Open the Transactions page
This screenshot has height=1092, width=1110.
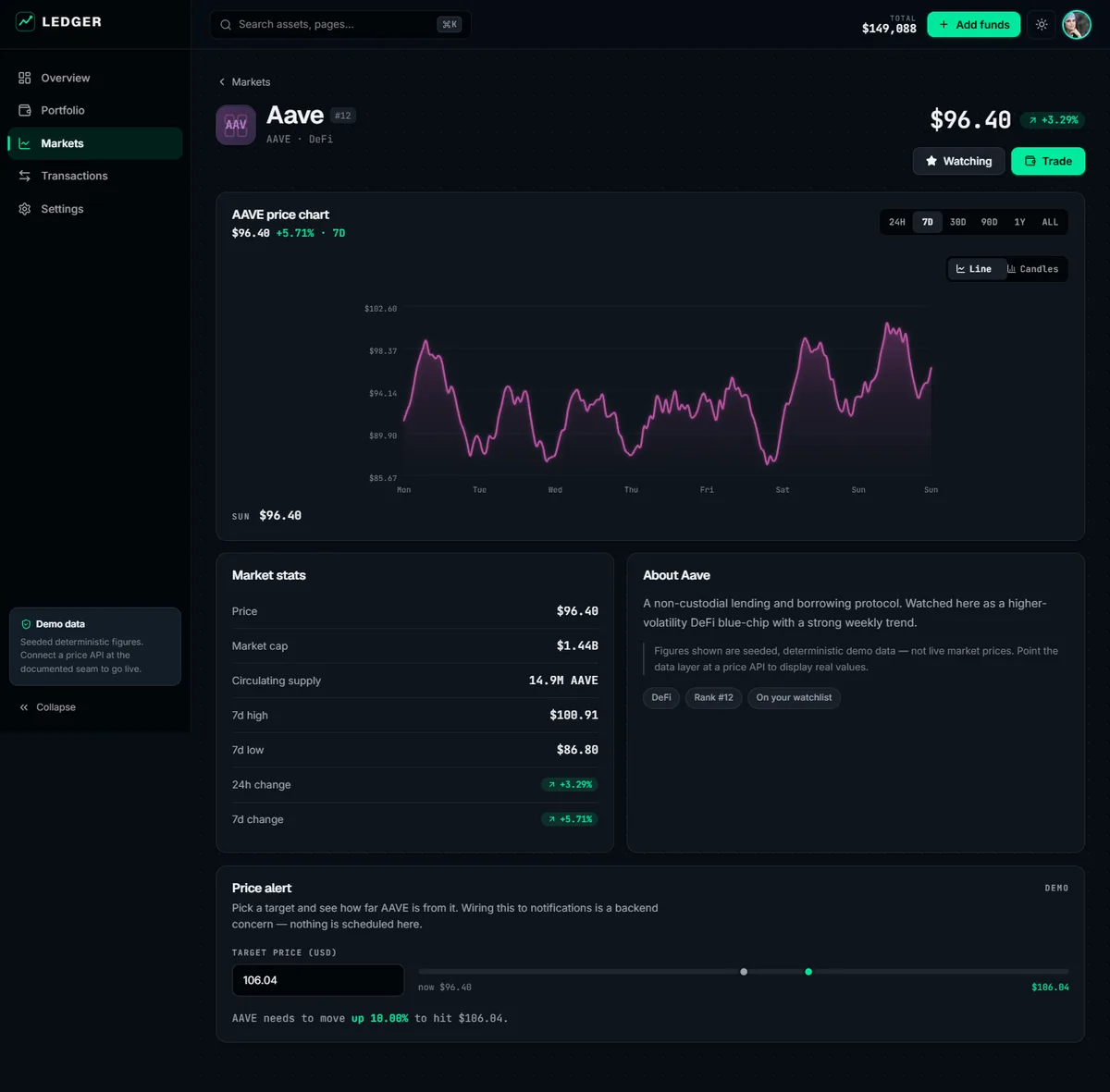pos(95,176)
